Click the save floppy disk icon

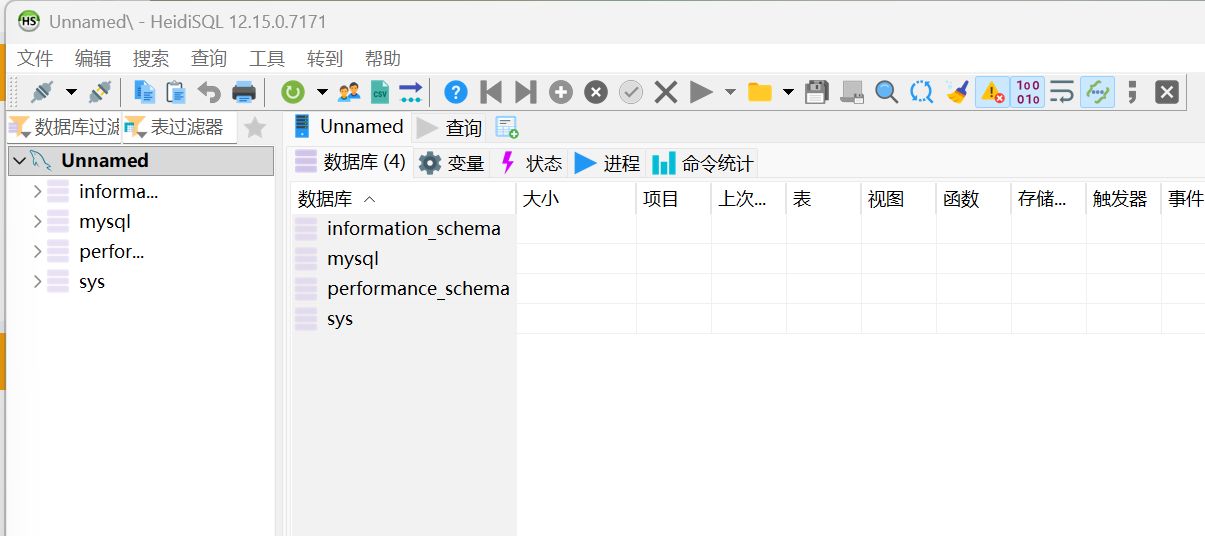[x=817, y=92]
